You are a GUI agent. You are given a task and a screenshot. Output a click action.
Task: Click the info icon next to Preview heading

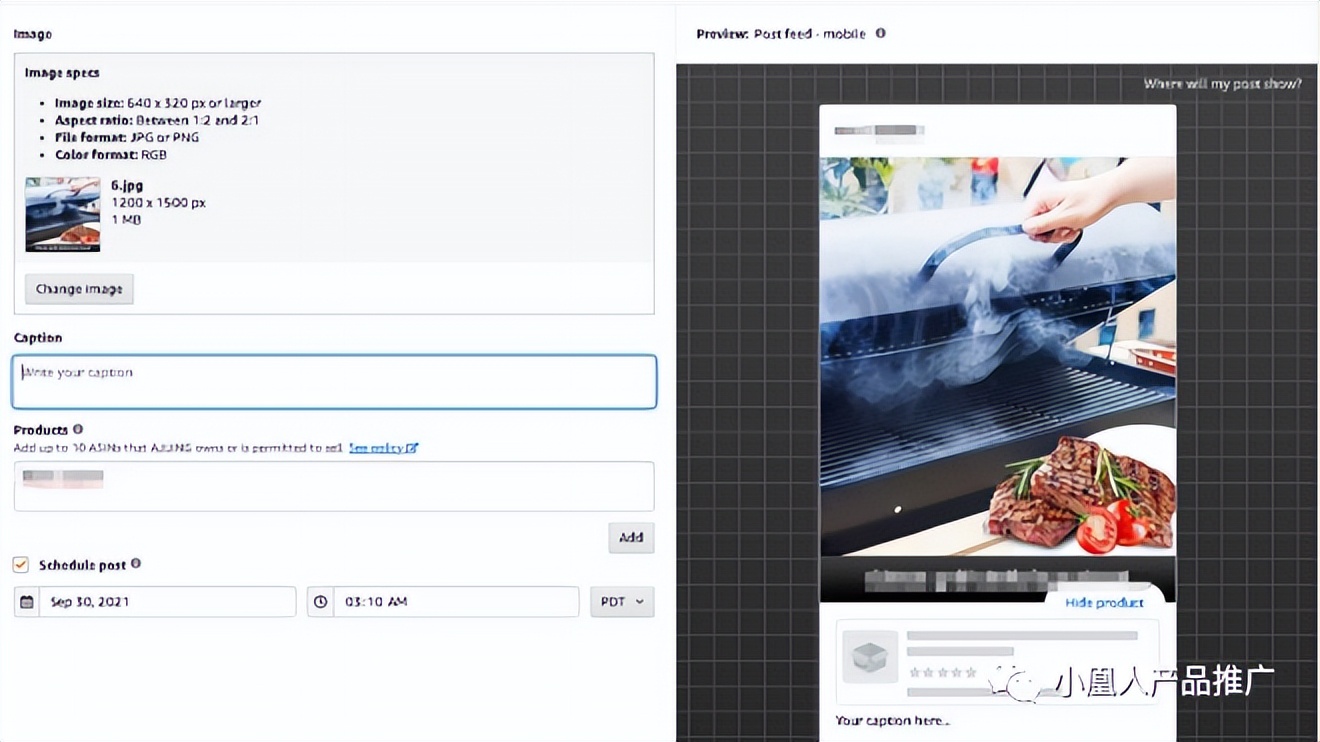point(881,33)
